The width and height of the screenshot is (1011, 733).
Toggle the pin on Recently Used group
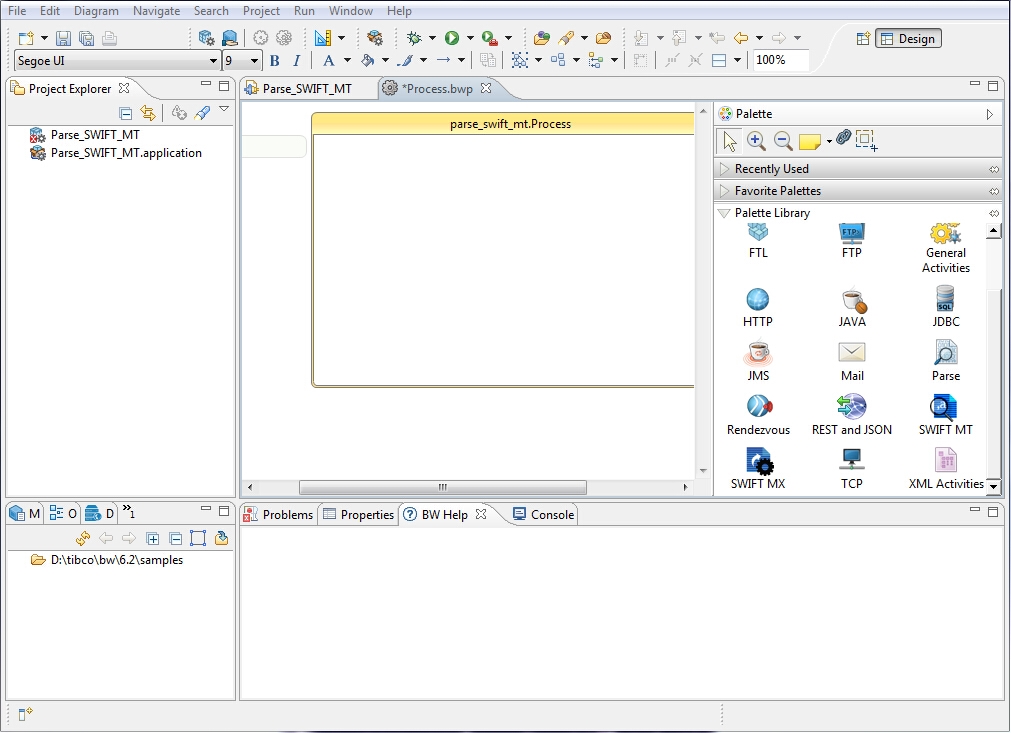pyautogui.click(x=994, y=170)
